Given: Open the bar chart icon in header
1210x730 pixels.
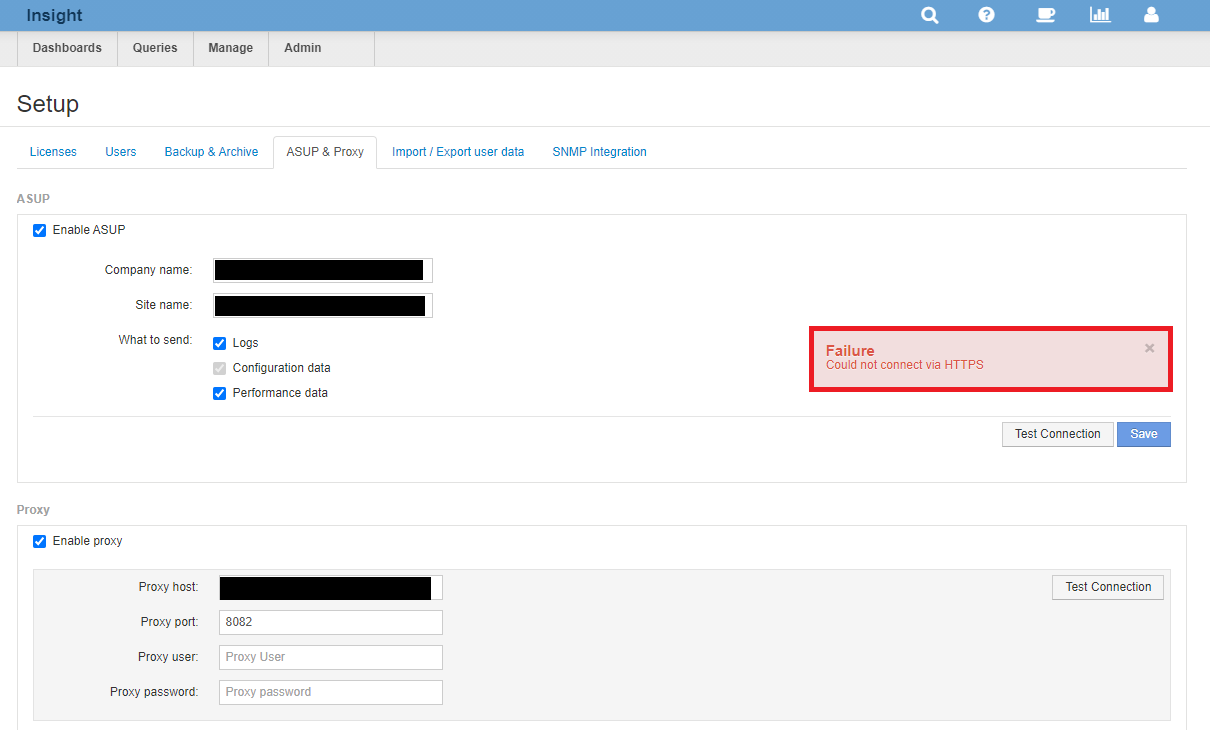Looking at the screenshot, I should pos(1100,15).
